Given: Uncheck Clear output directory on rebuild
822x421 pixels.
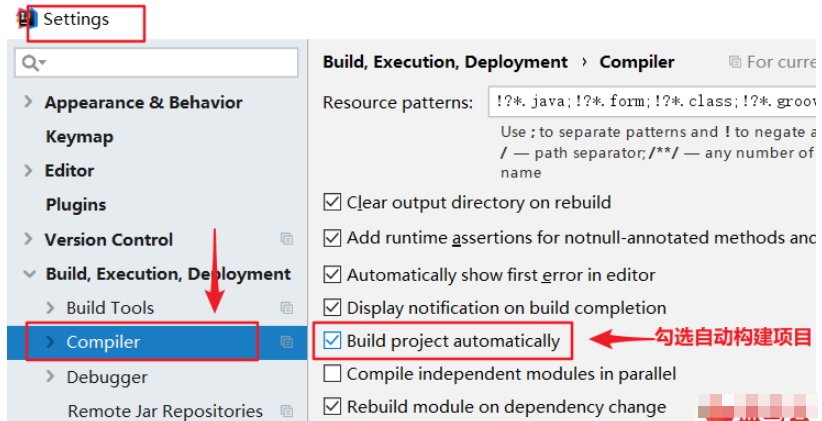Looking at the screenshot, I should (x=333, y=202).
